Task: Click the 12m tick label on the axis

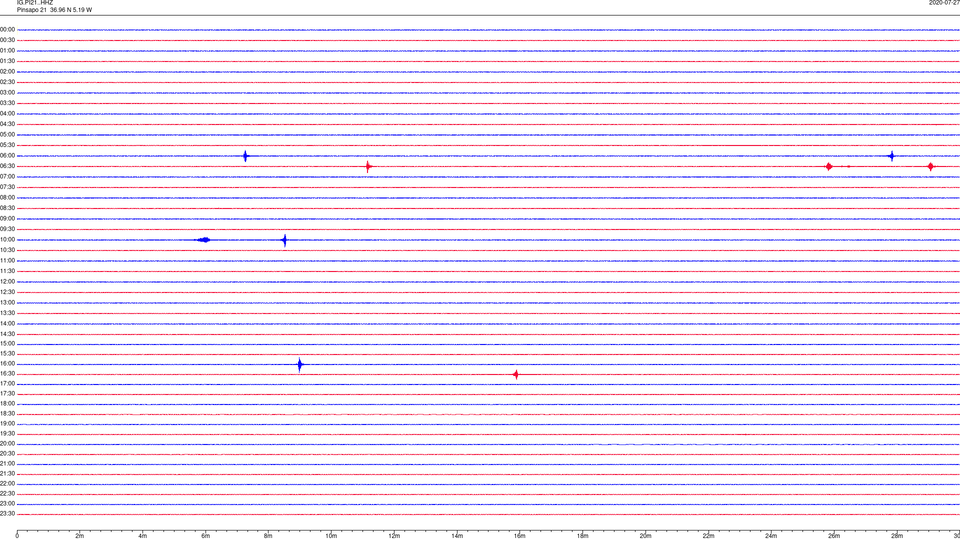Action: (x=394, y=536)
